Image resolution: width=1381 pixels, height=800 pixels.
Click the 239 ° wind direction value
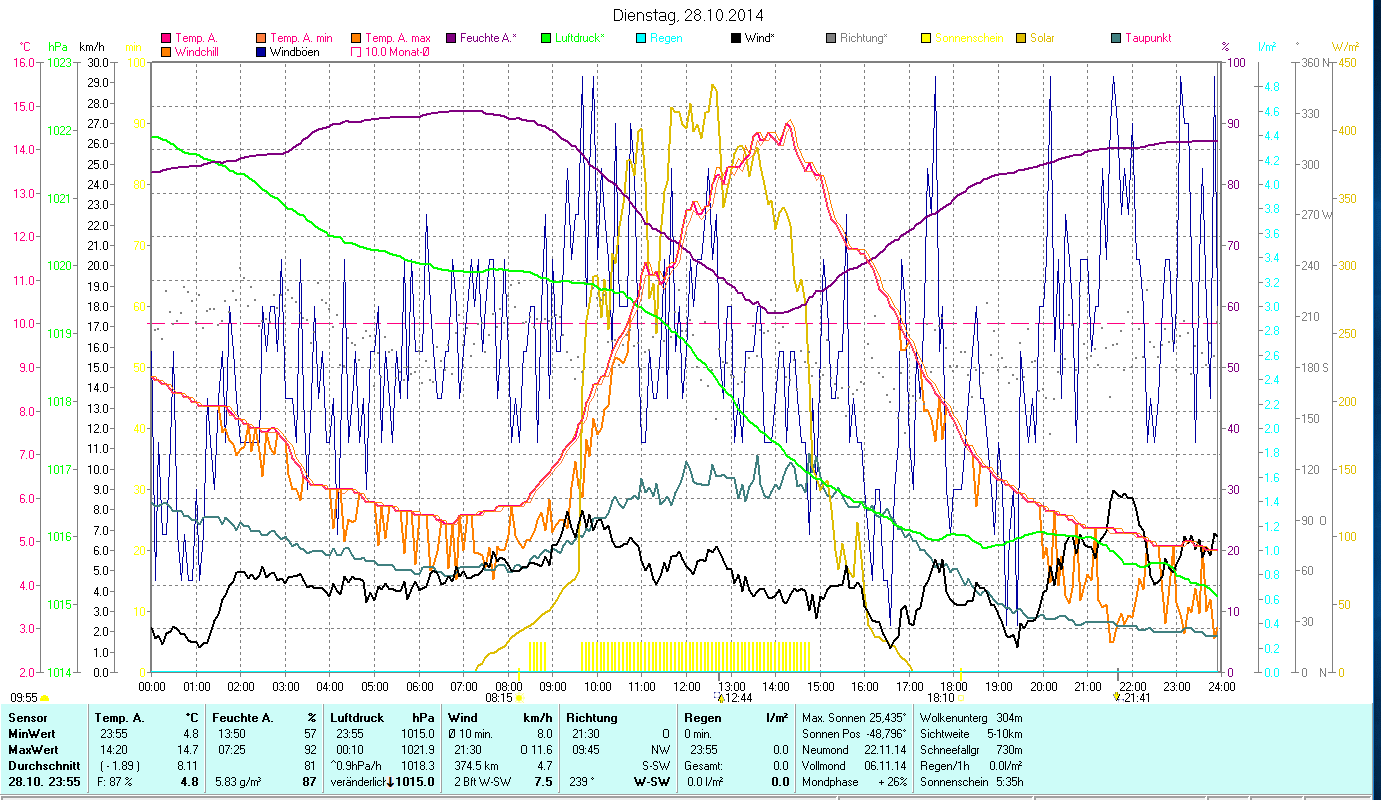pos(581,781)
